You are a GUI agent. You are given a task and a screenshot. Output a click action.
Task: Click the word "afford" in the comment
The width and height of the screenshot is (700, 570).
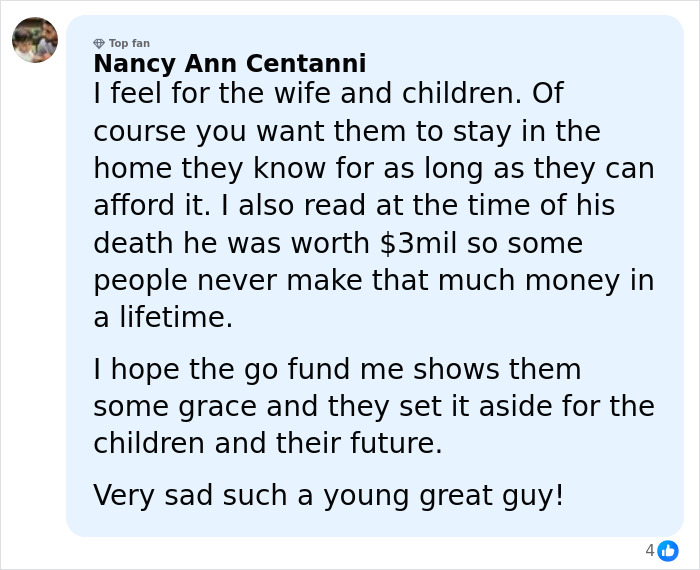pos(133,206)
